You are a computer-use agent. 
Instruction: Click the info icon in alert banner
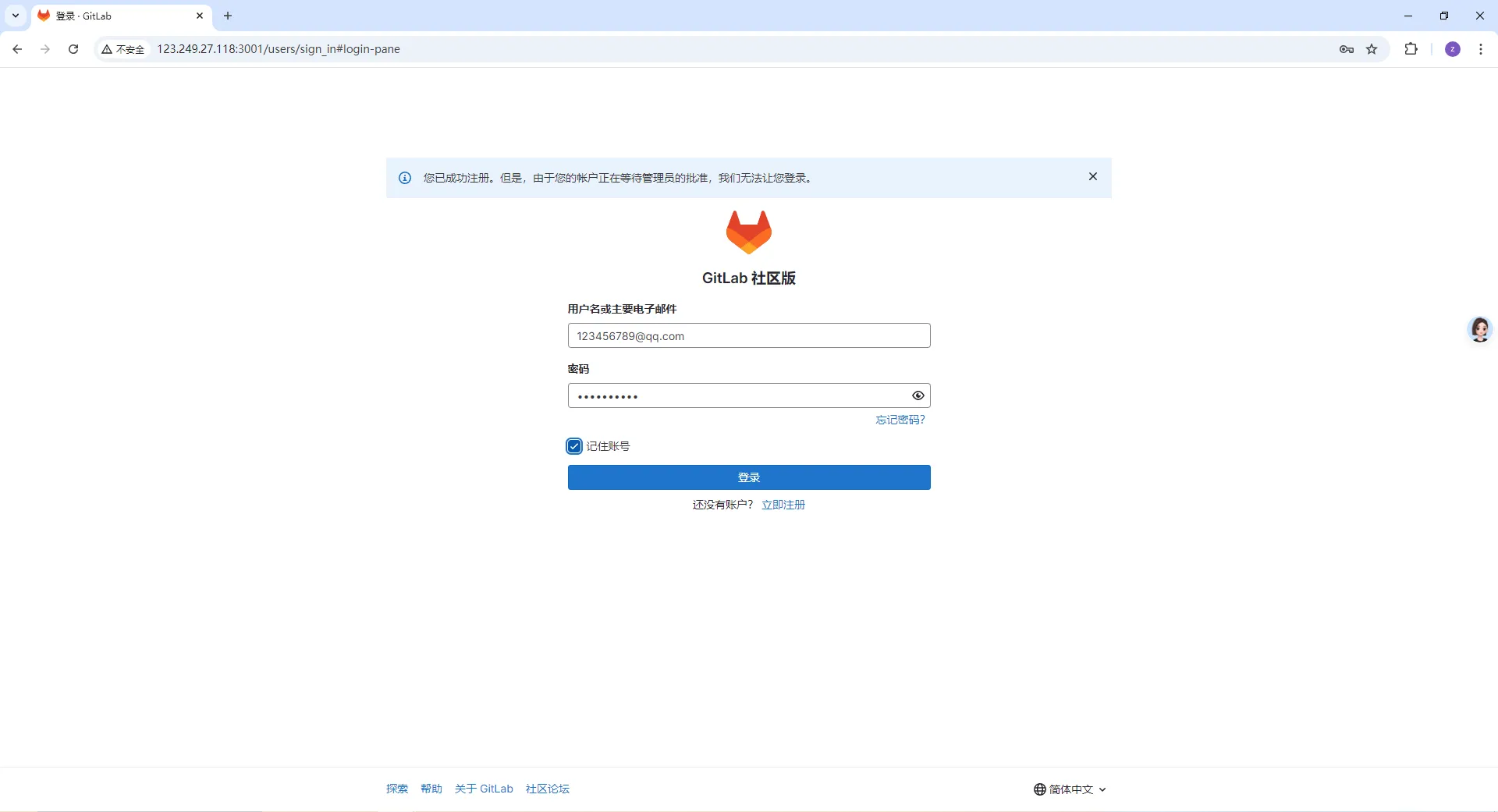coord(405,178)
